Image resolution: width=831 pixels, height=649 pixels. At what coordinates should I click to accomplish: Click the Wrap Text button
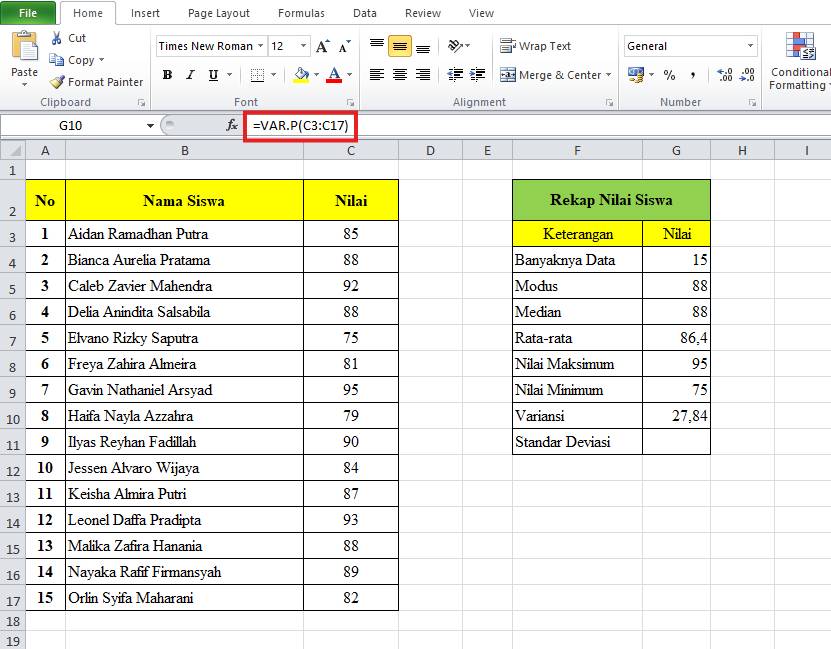click(535, 46)
